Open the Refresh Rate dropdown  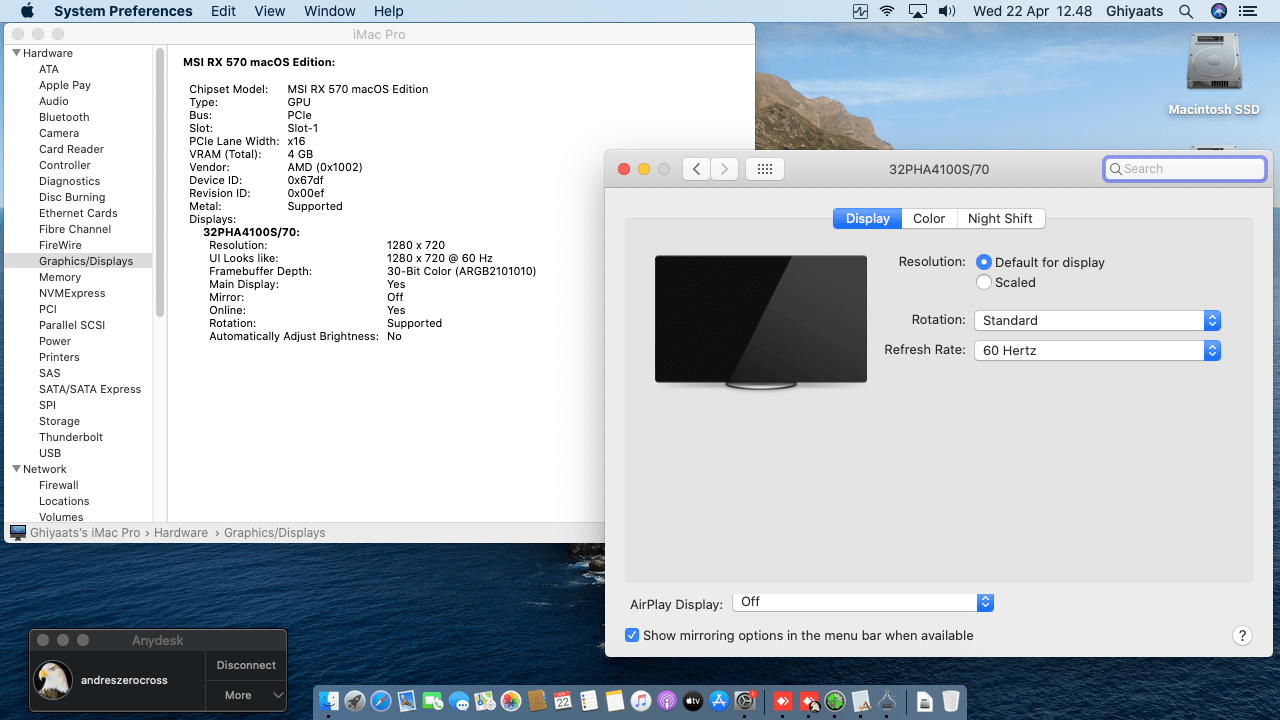pos(1097,351)
